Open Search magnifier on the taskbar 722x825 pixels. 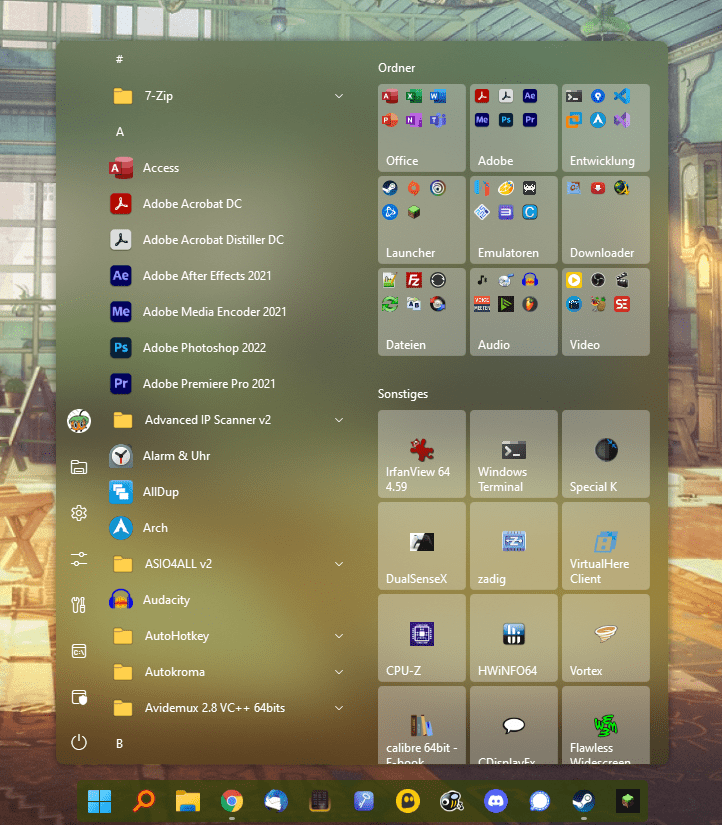click(143, 801)
